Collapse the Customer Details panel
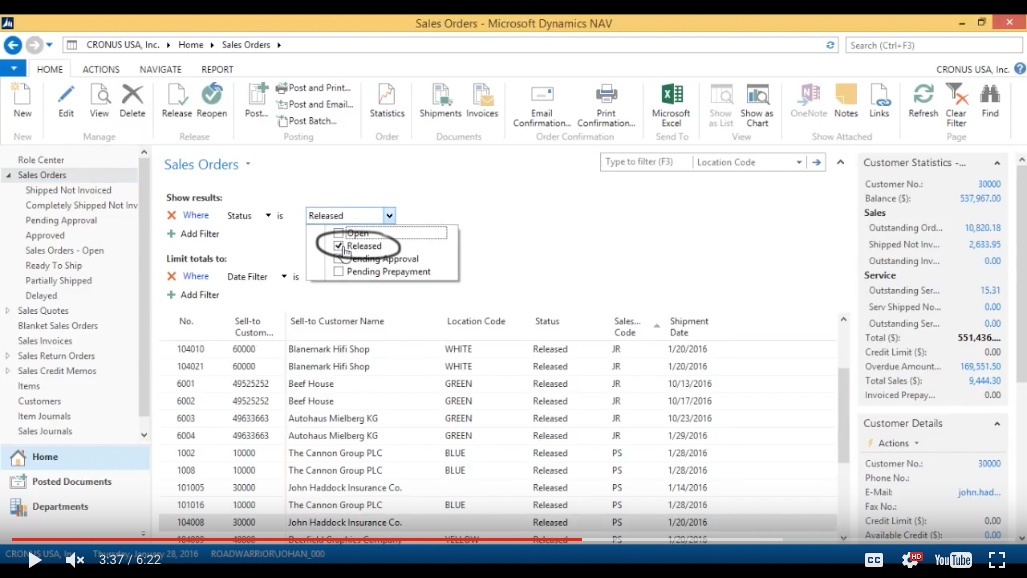This screenshot has width=1027, height=578. [x=997, y=424]
